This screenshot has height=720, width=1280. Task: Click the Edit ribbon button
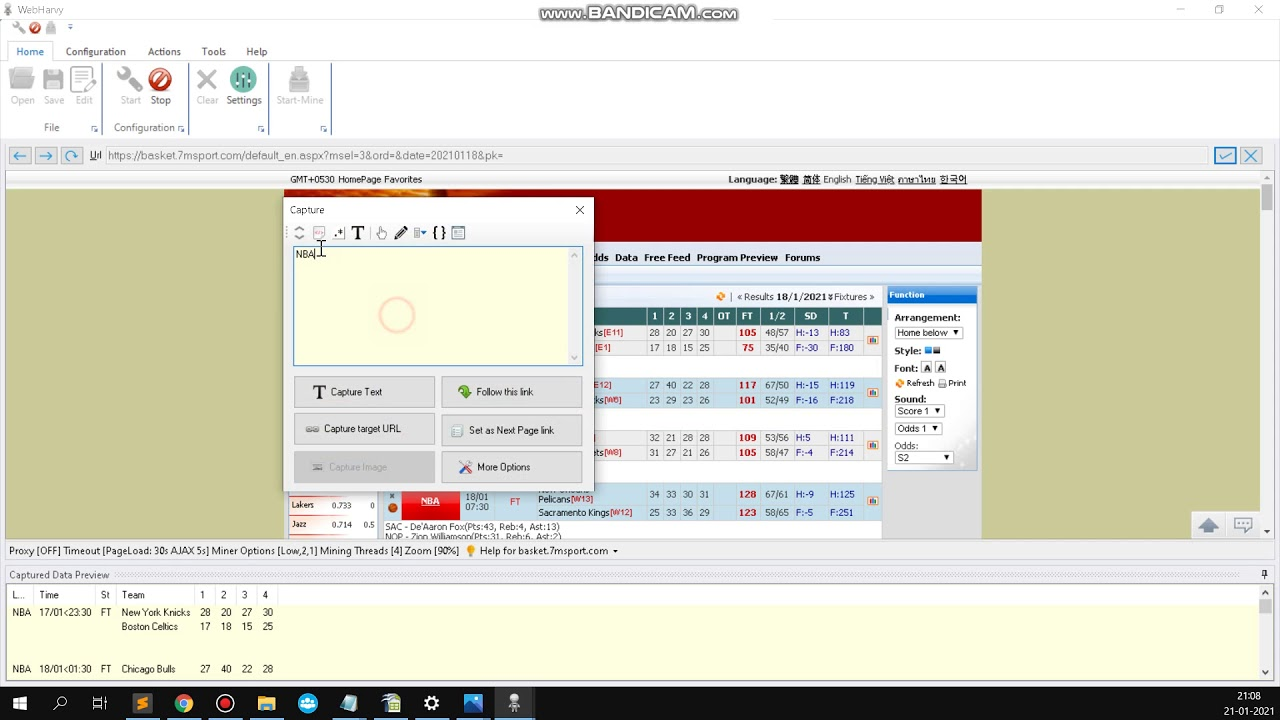pyautogui.click(x=84, y=86)
